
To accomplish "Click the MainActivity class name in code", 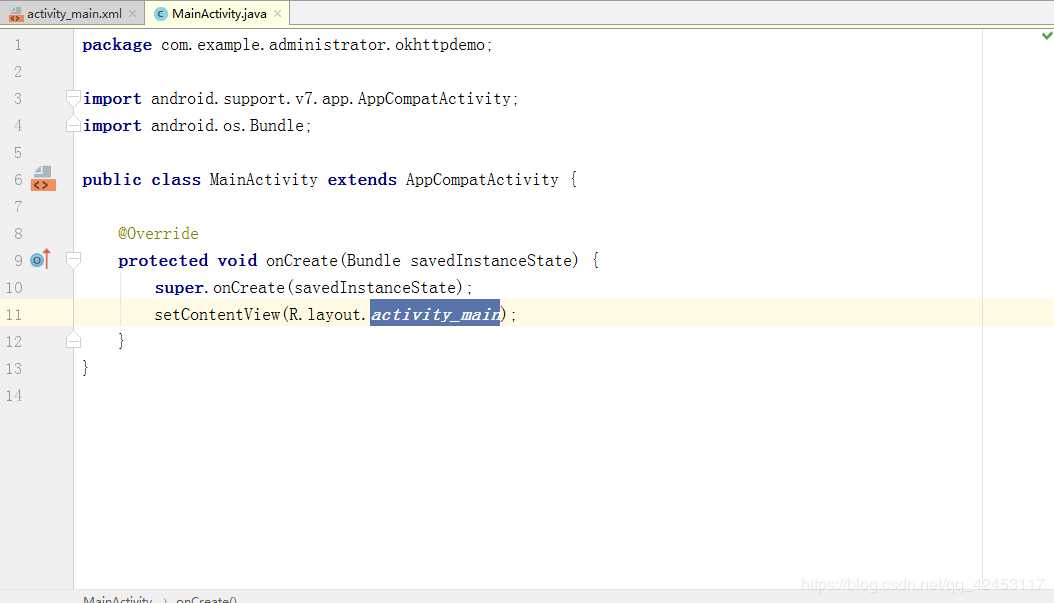I will pyautogui.click(x=264, y=179).
